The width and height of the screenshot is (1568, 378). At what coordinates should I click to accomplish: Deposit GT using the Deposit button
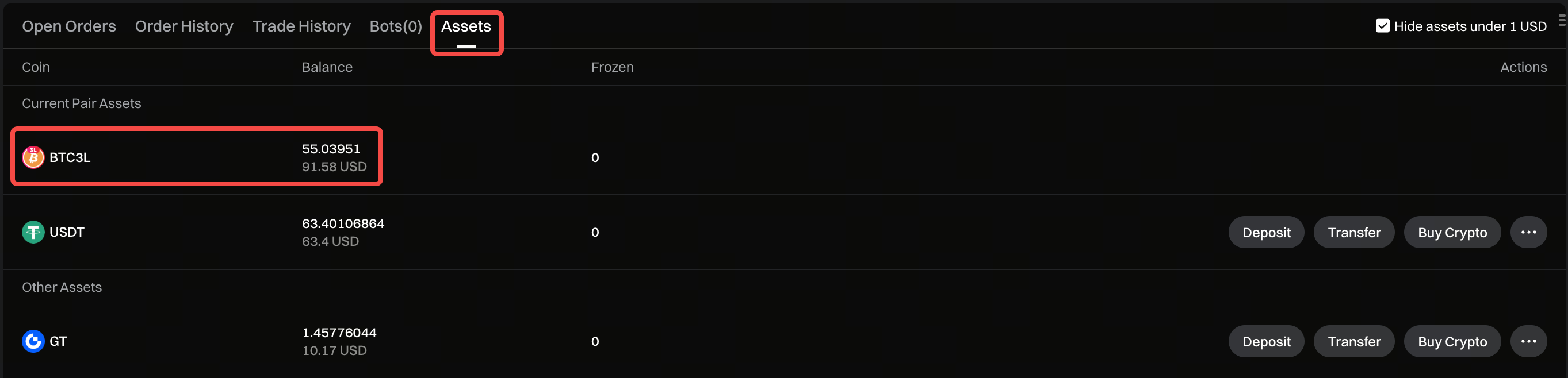pyautogui.click(x=1266, y=342)
